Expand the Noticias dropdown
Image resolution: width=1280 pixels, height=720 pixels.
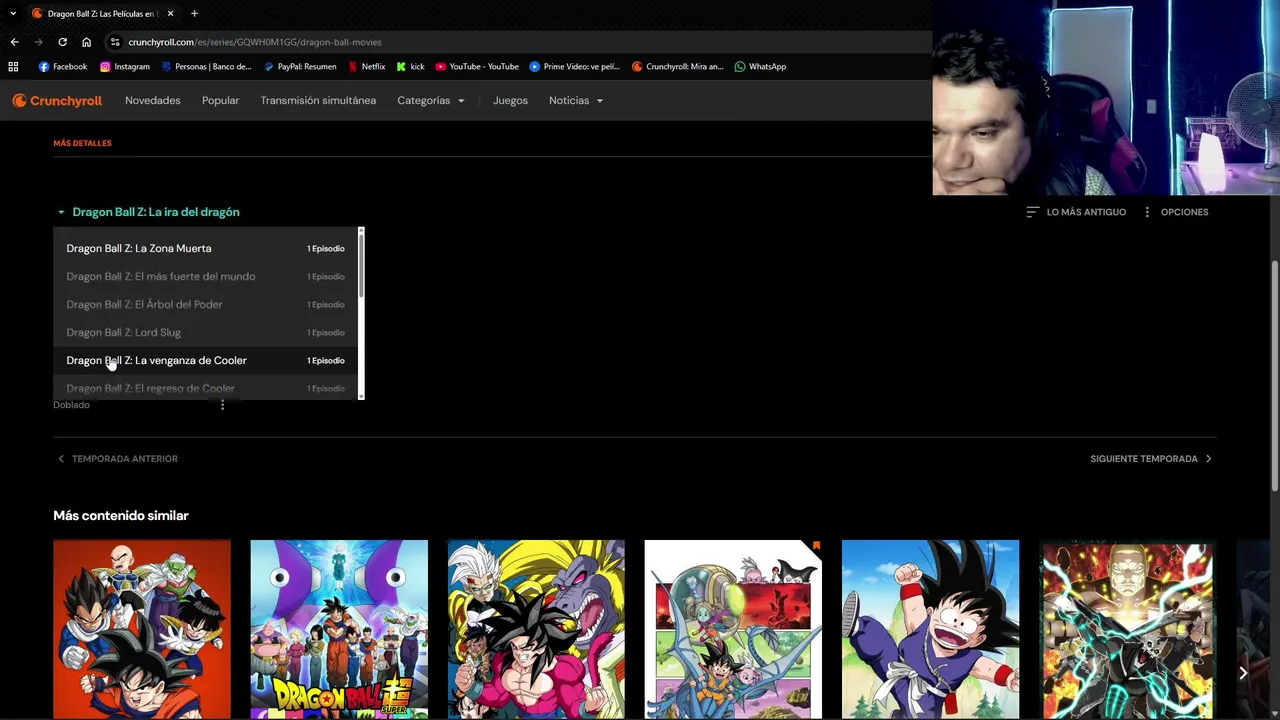click(x=576, y=101)
